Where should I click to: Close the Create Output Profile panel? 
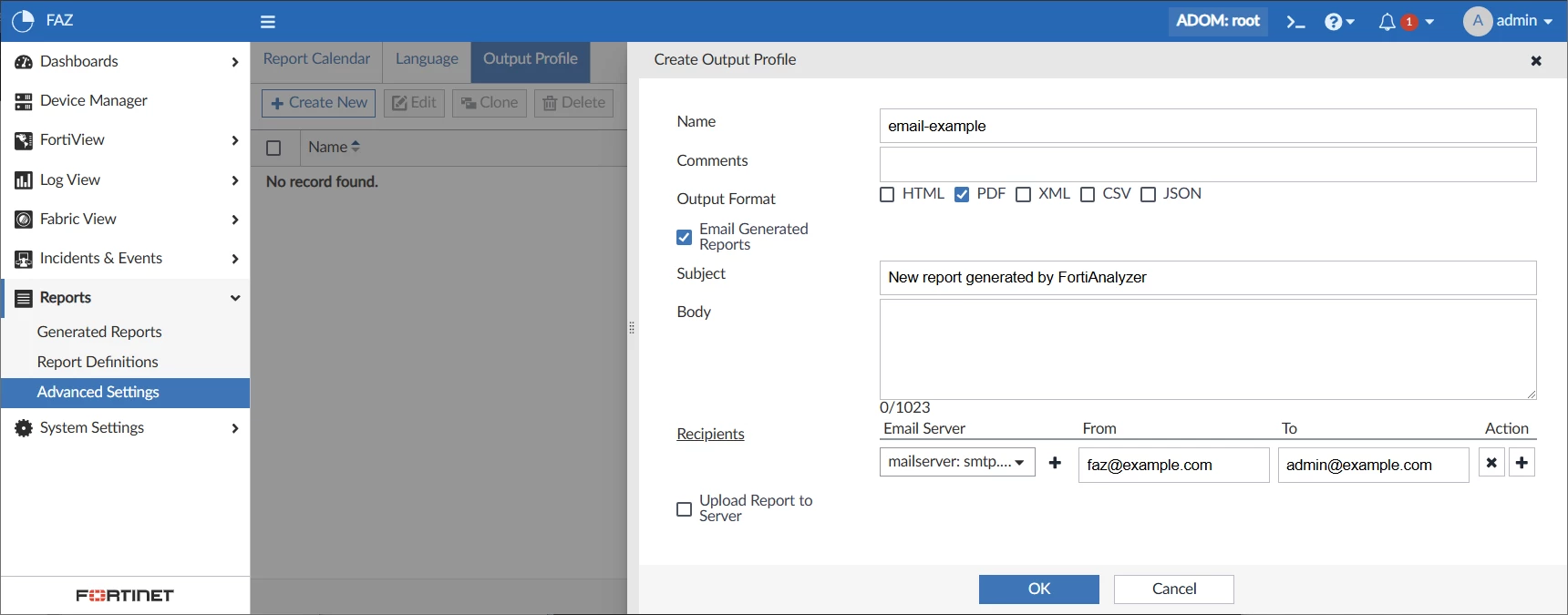pos(1536,61)
